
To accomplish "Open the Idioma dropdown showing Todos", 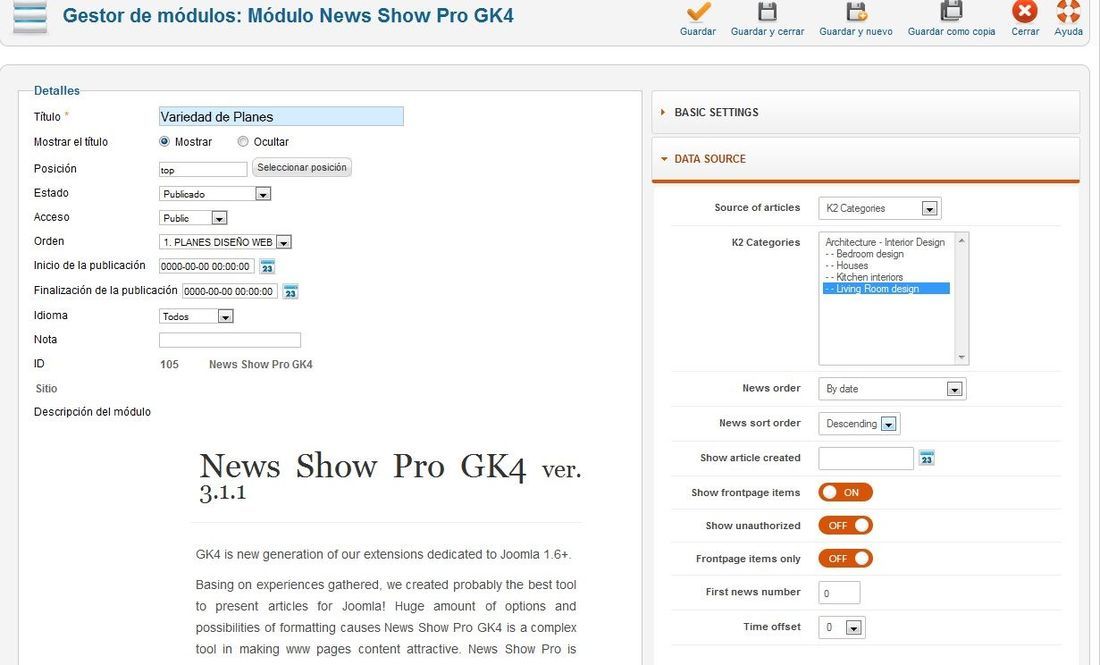I will click(196, 316).
